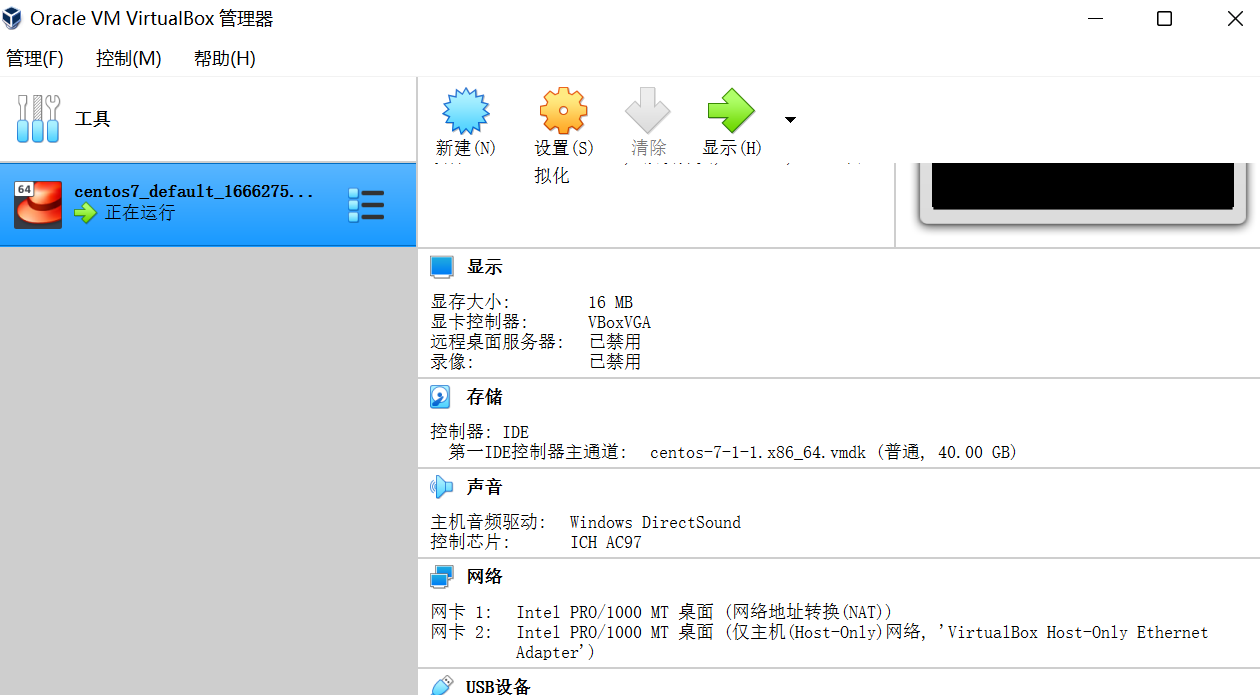Click the VirtualBox app icon in title bar
1260x695 pixels.
[x=12, y=18]
